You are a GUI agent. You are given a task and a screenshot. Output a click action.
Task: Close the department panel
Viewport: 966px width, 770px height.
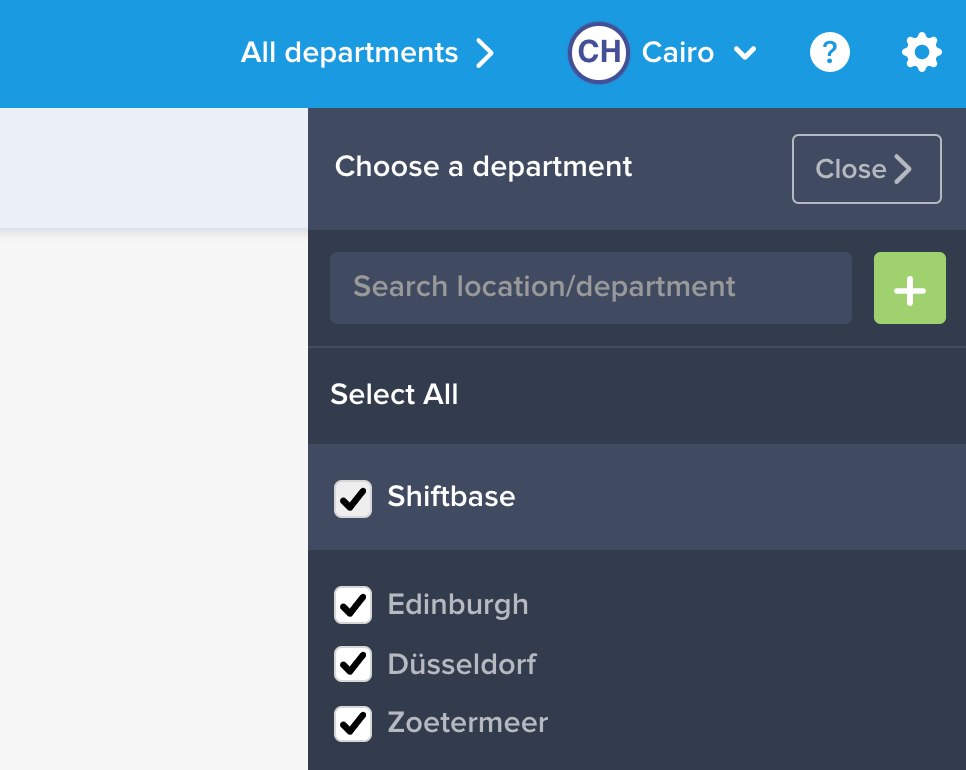click(865, 169)
